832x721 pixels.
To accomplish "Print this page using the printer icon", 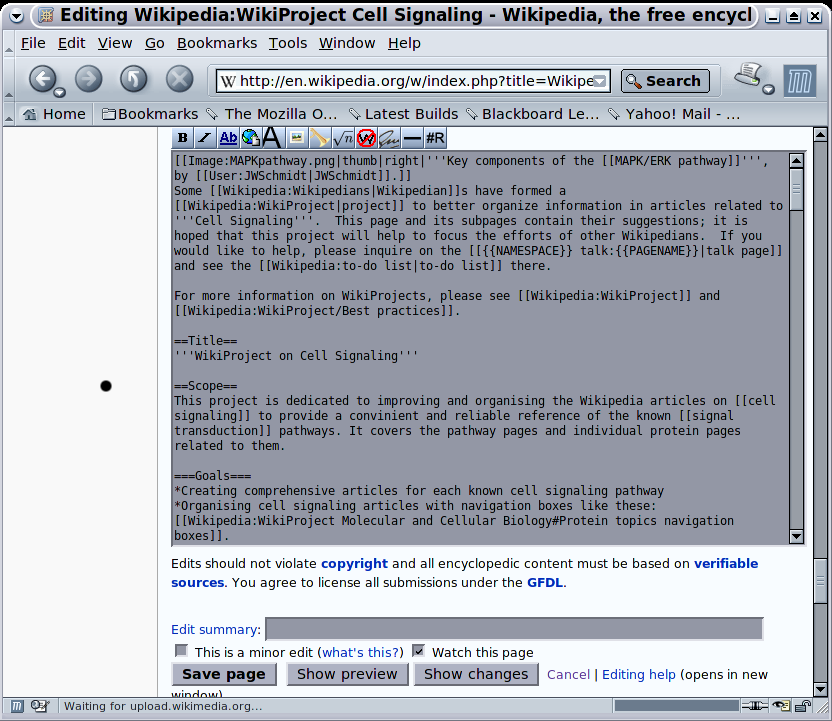I will 748,75.
